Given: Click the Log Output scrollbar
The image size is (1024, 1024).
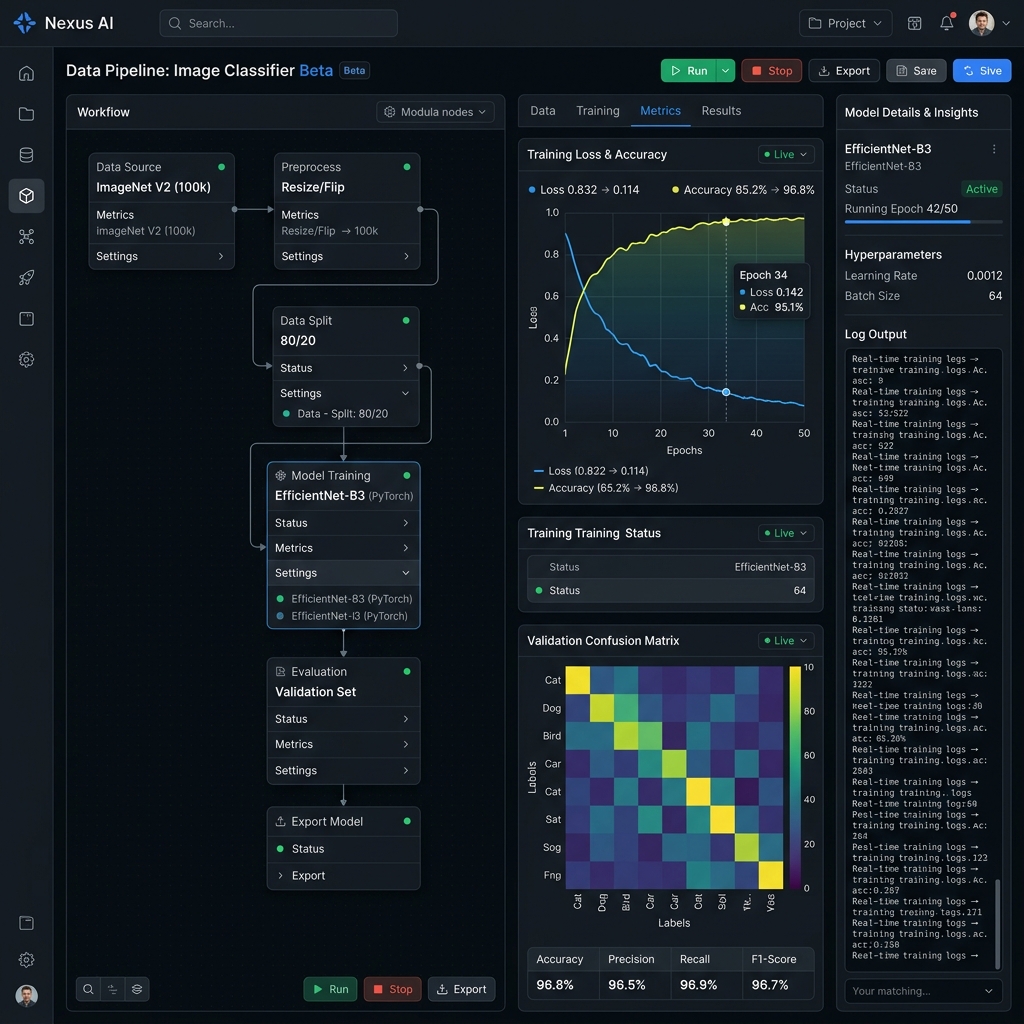Looking at the screenshot, I should (997, 923).
